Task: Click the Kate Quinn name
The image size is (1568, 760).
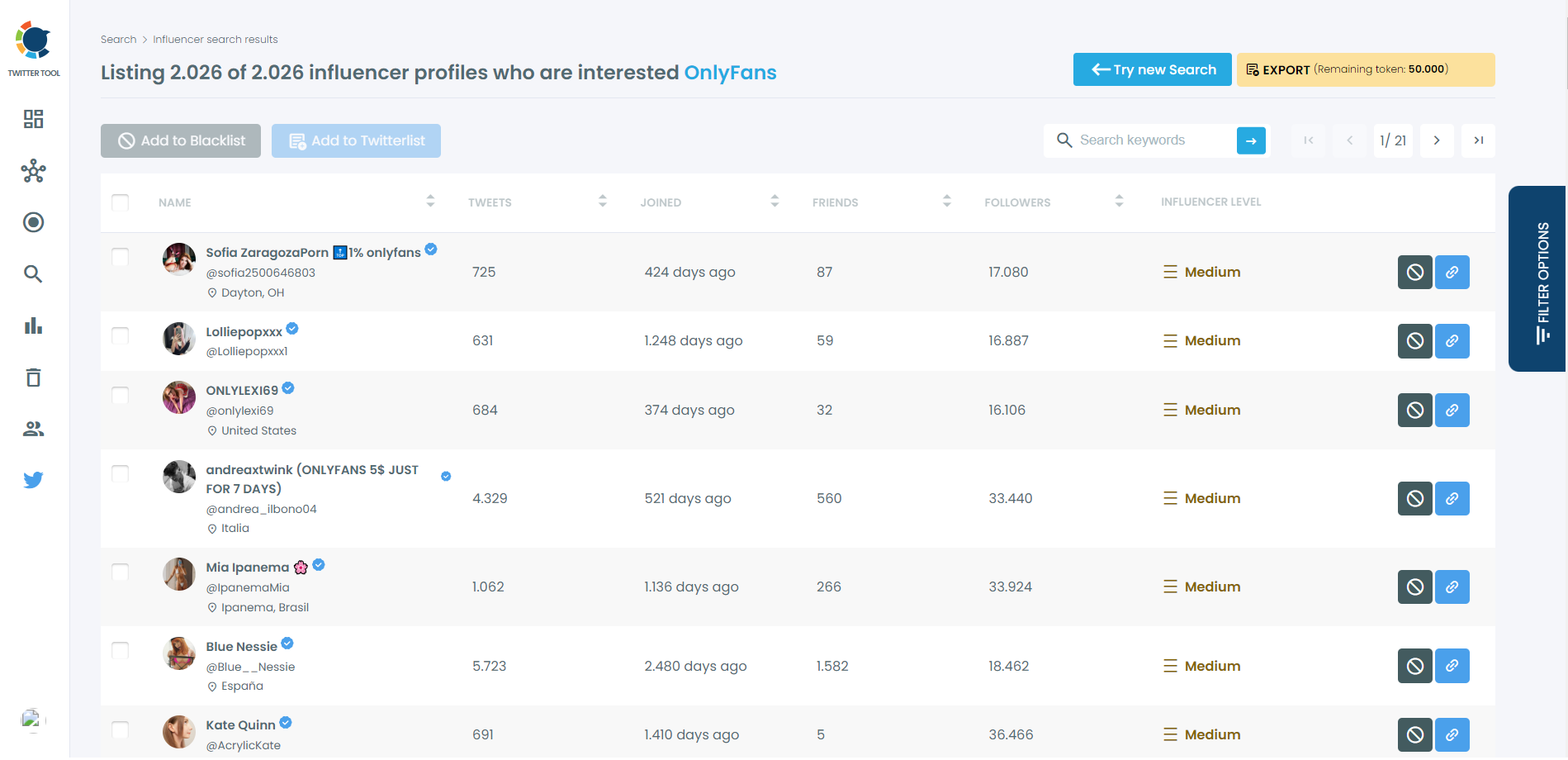Action: point(240,725)
